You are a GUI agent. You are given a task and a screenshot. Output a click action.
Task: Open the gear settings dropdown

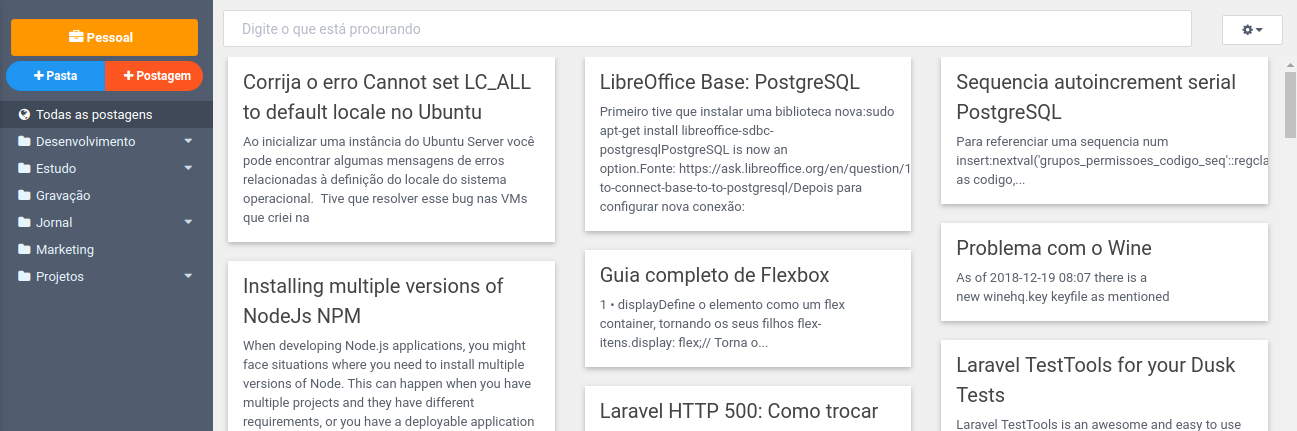[x=1252, y=30]
